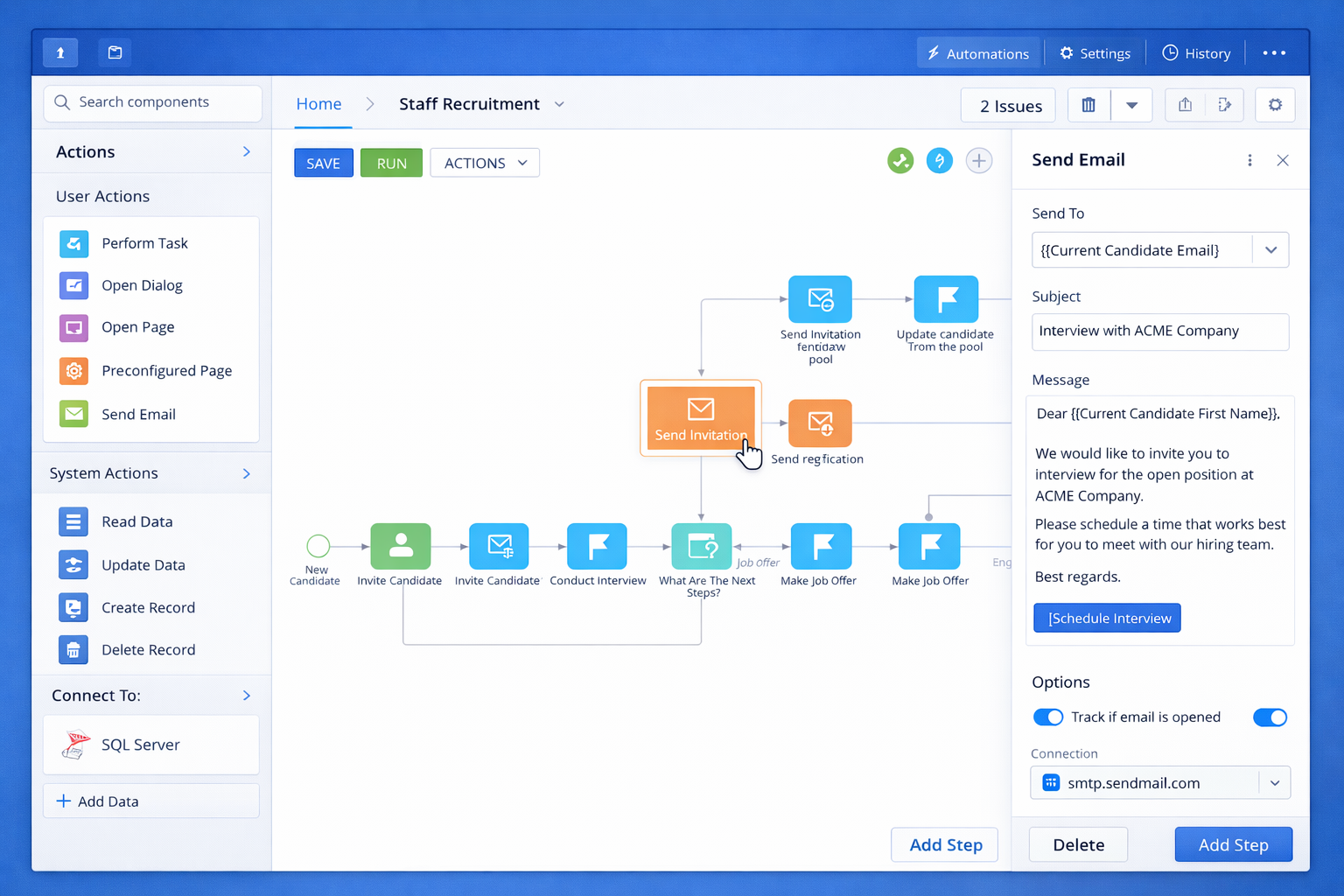1344x896 pixels.
Task: Click the gear icon in breadcrumb toolbar
Action: tap(1275, 105)
